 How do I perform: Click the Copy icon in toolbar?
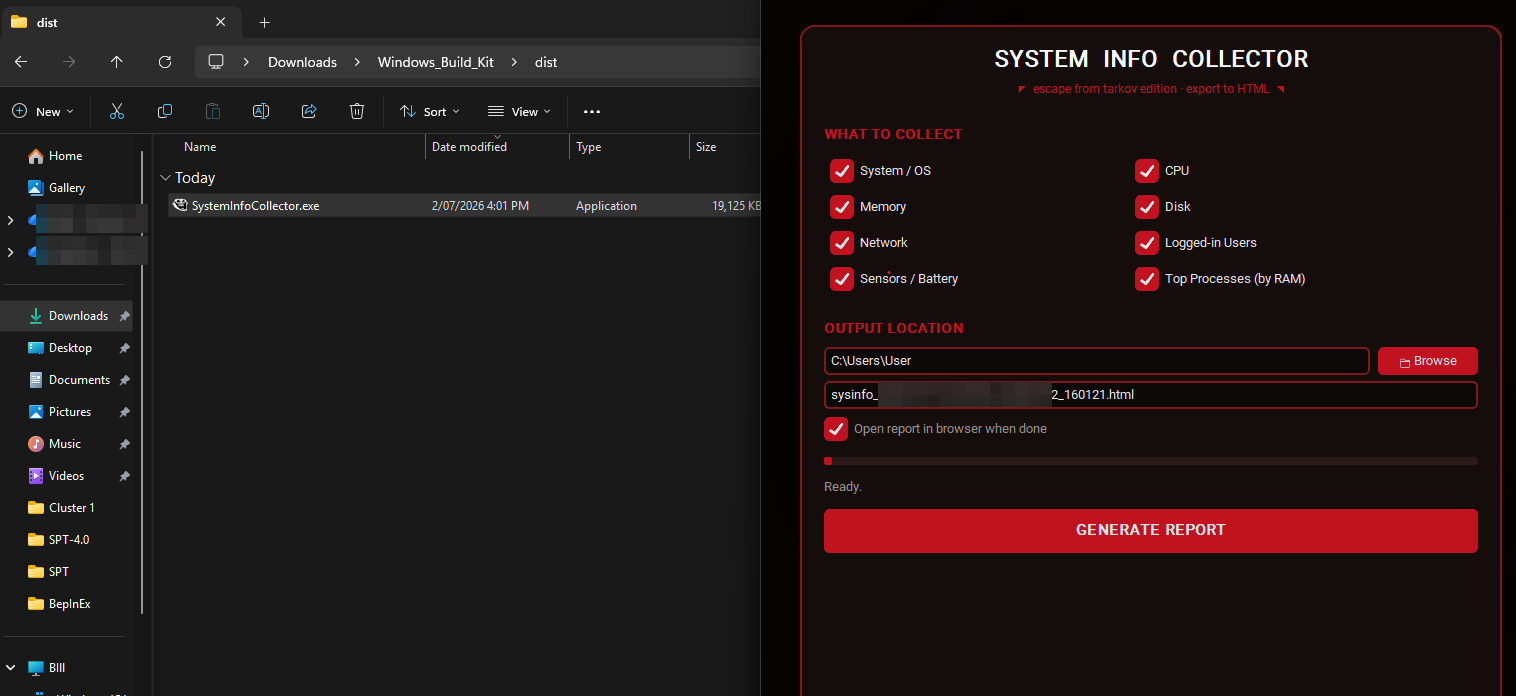click(x=165, y=111)
